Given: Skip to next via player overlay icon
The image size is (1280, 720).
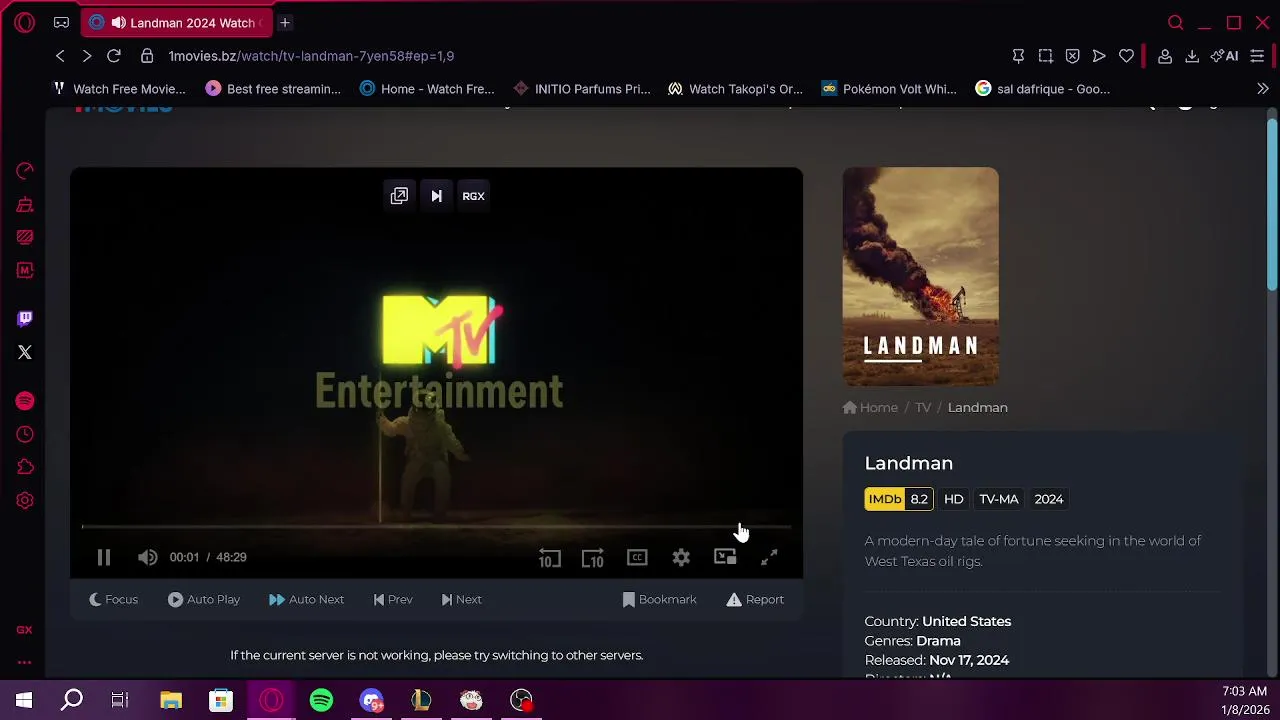Looking at the screenshot, I should pos(436,196).
